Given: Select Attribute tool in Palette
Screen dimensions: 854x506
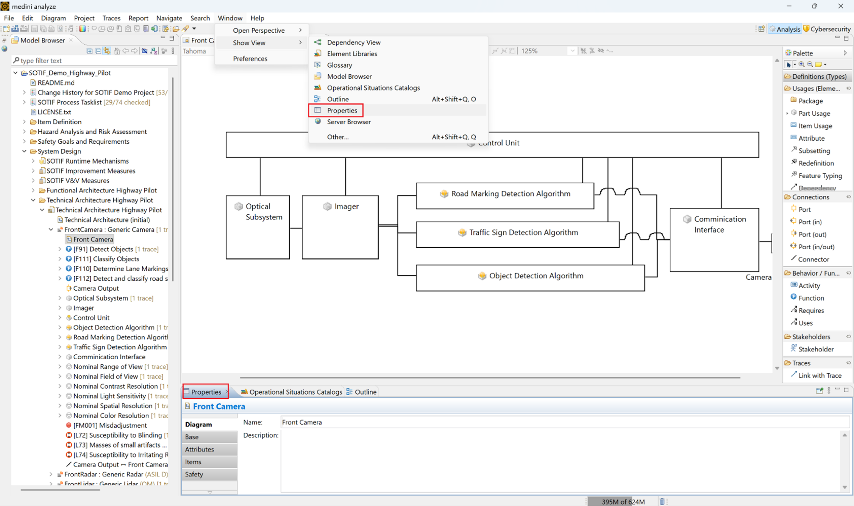Looking at the screenshot, I should (807, 138).
